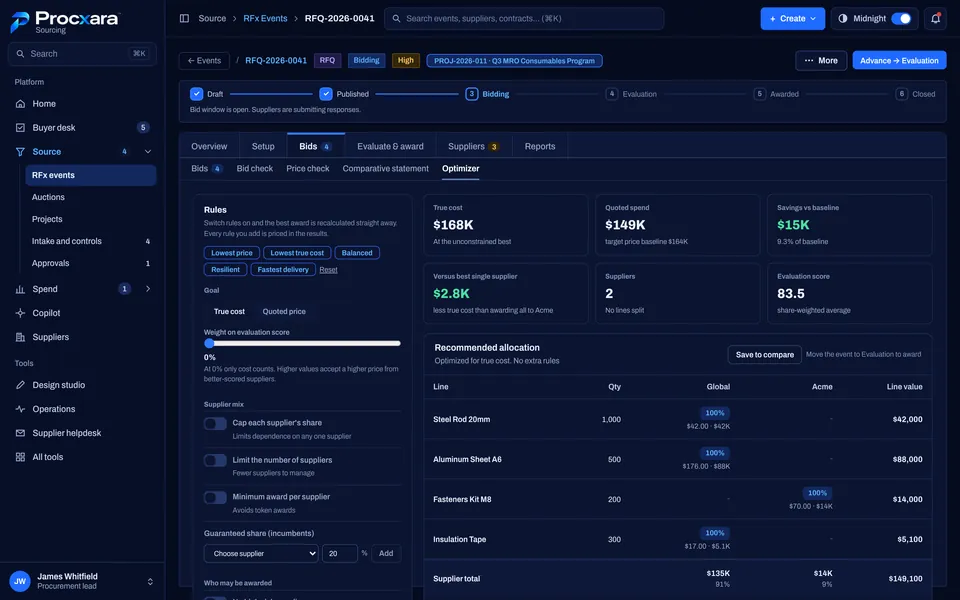Click the Awarded step 5 marker
Viewport: 960px width, 600px height.
click(759, 94)
